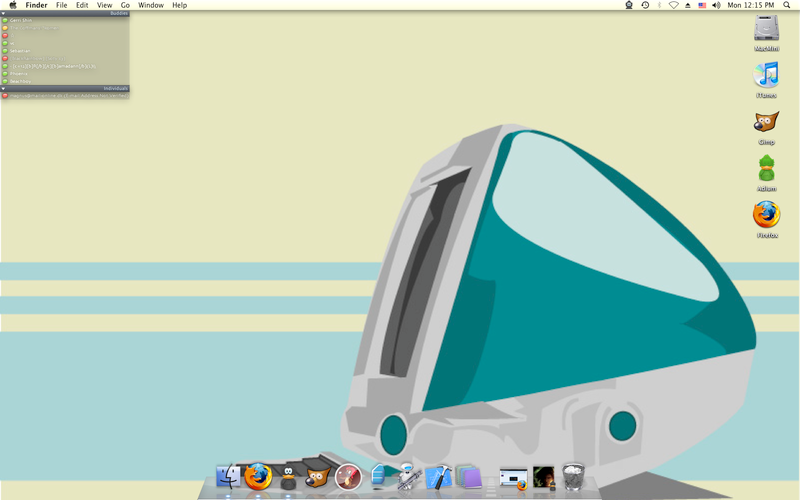Open the volume control in menu bar
Screen dimensions: 800x500
click(716, 5)
